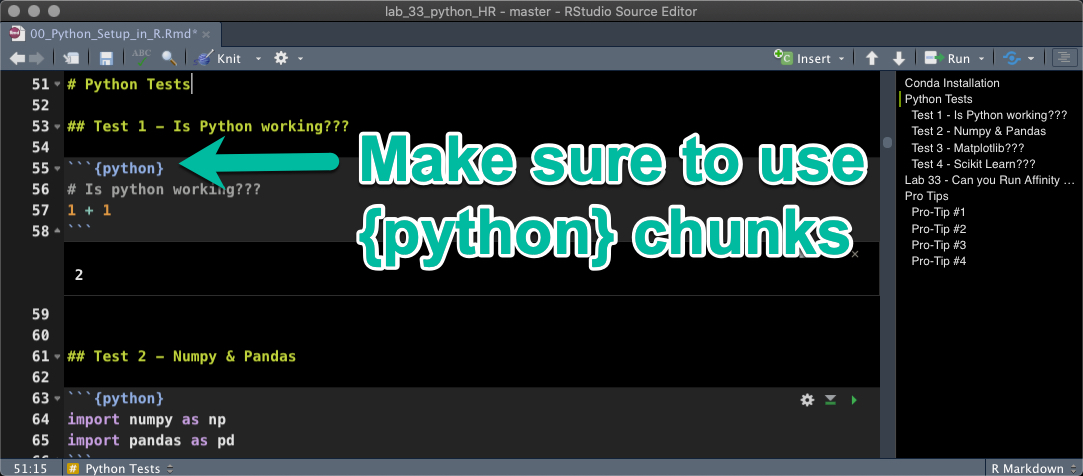
Task: Jump to next chunk with down arrow
Action: [x=899, y=59]
